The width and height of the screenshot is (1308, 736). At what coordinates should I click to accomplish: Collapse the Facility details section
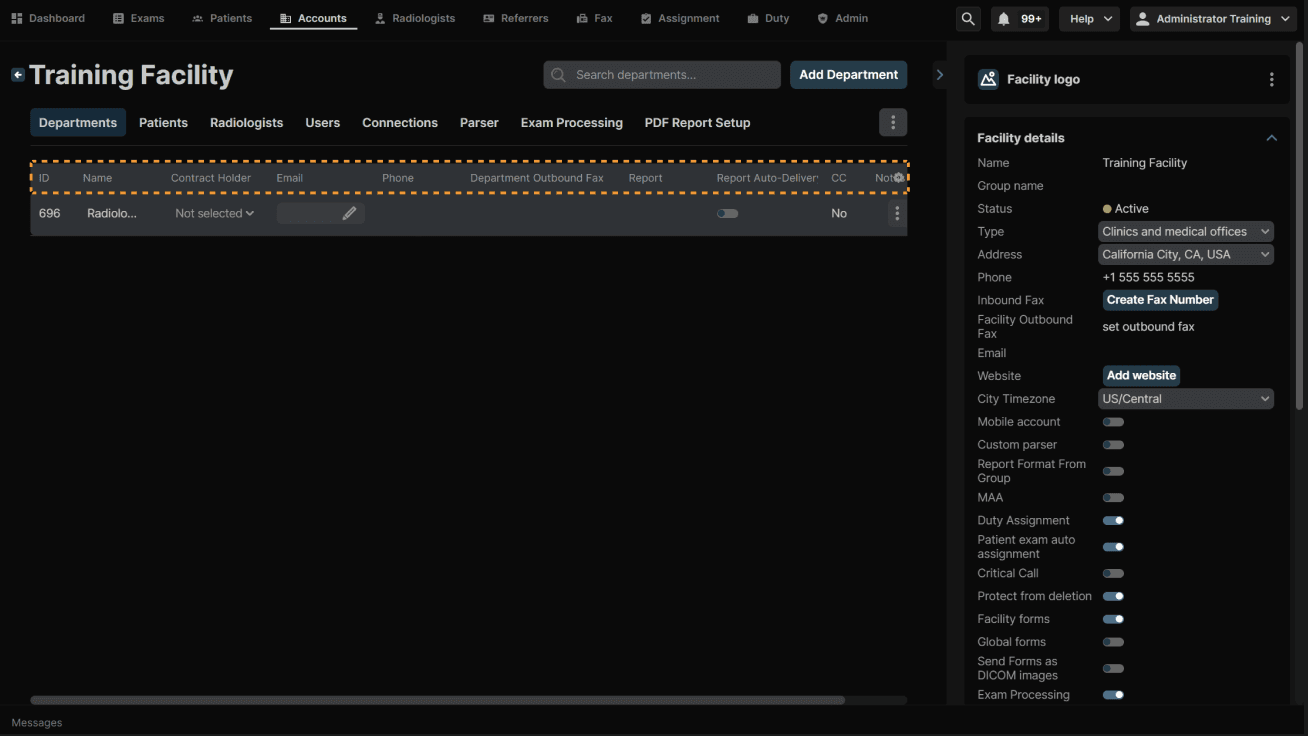1271,138
